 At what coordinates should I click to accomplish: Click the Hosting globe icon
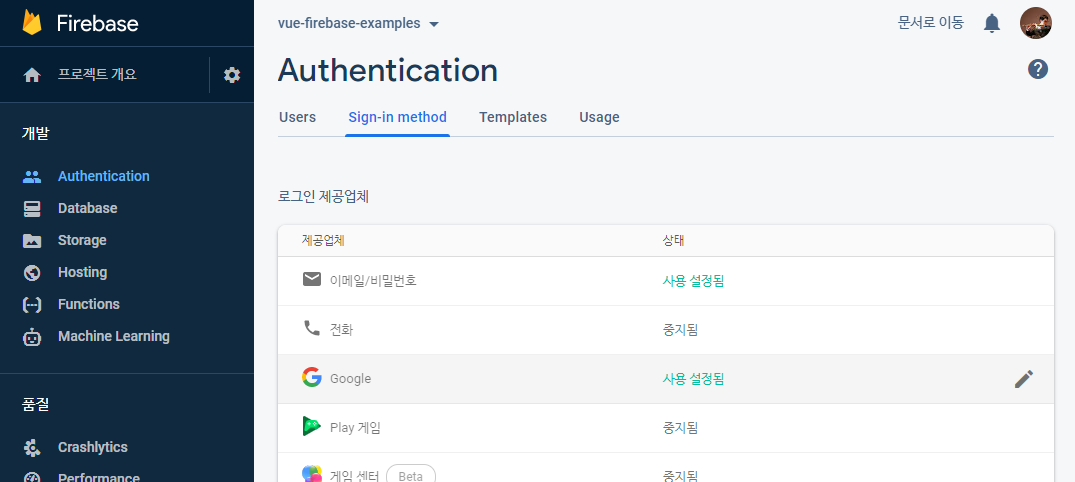point(32,273)
